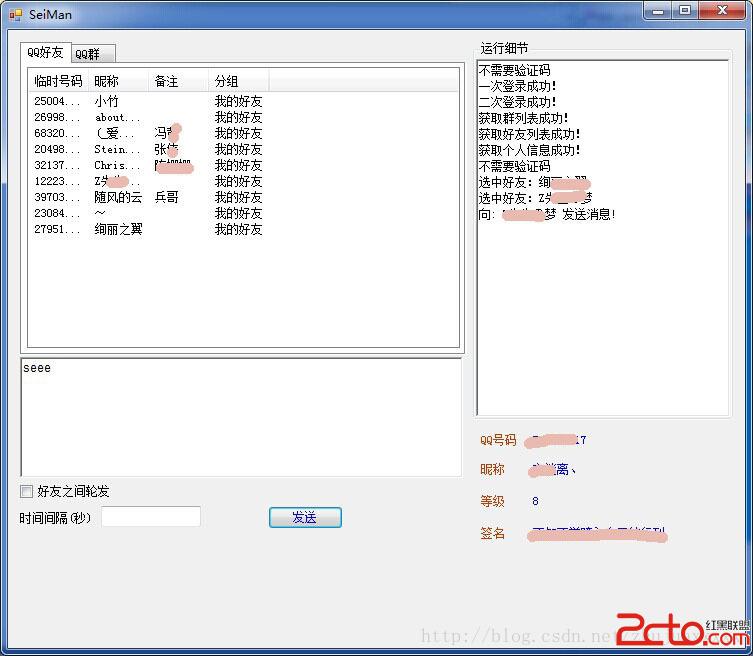Screen dimensions: 753x656
Task: Click the 备注 column header
Action: [x=178, y=81]
